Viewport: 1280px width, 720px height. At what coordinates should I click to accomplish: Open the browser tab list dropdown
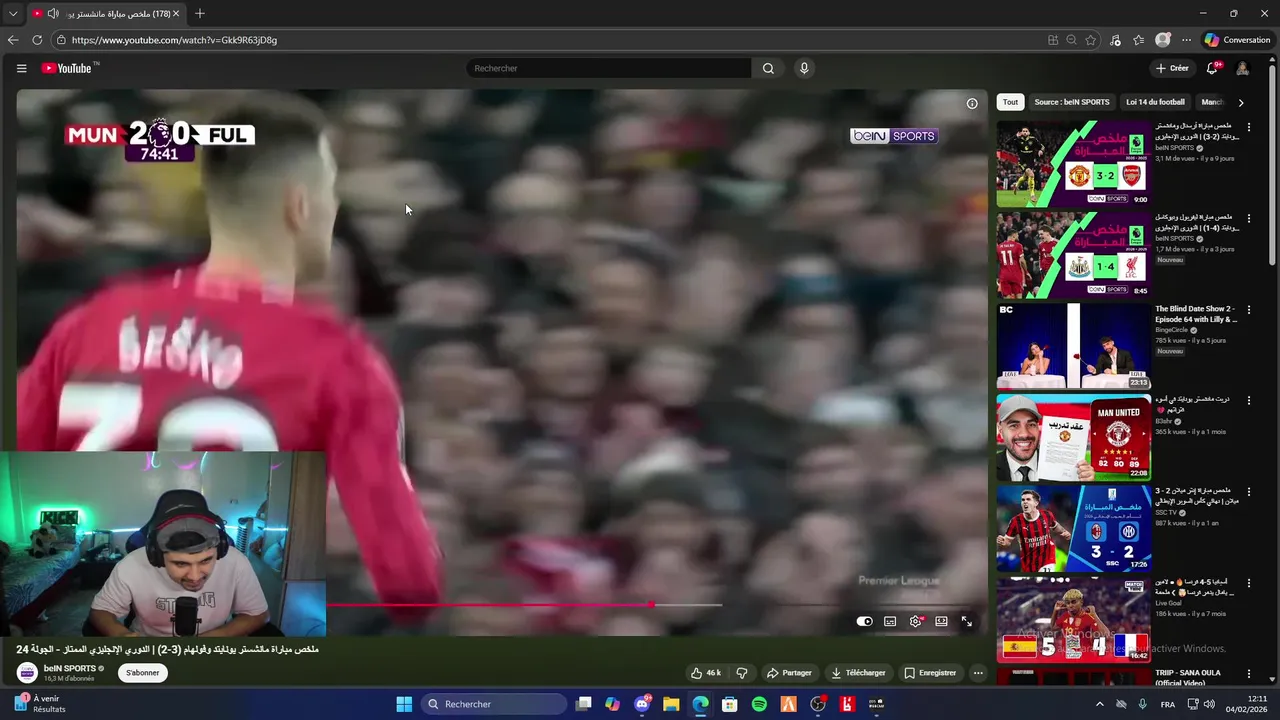click(x=13, y=14)
